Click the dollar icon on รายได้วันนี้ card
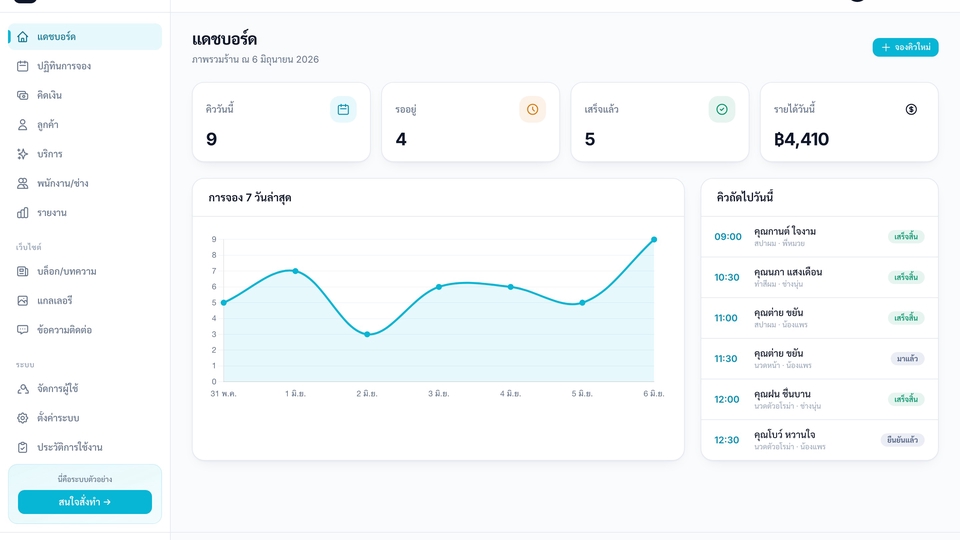 pos(911,110)
